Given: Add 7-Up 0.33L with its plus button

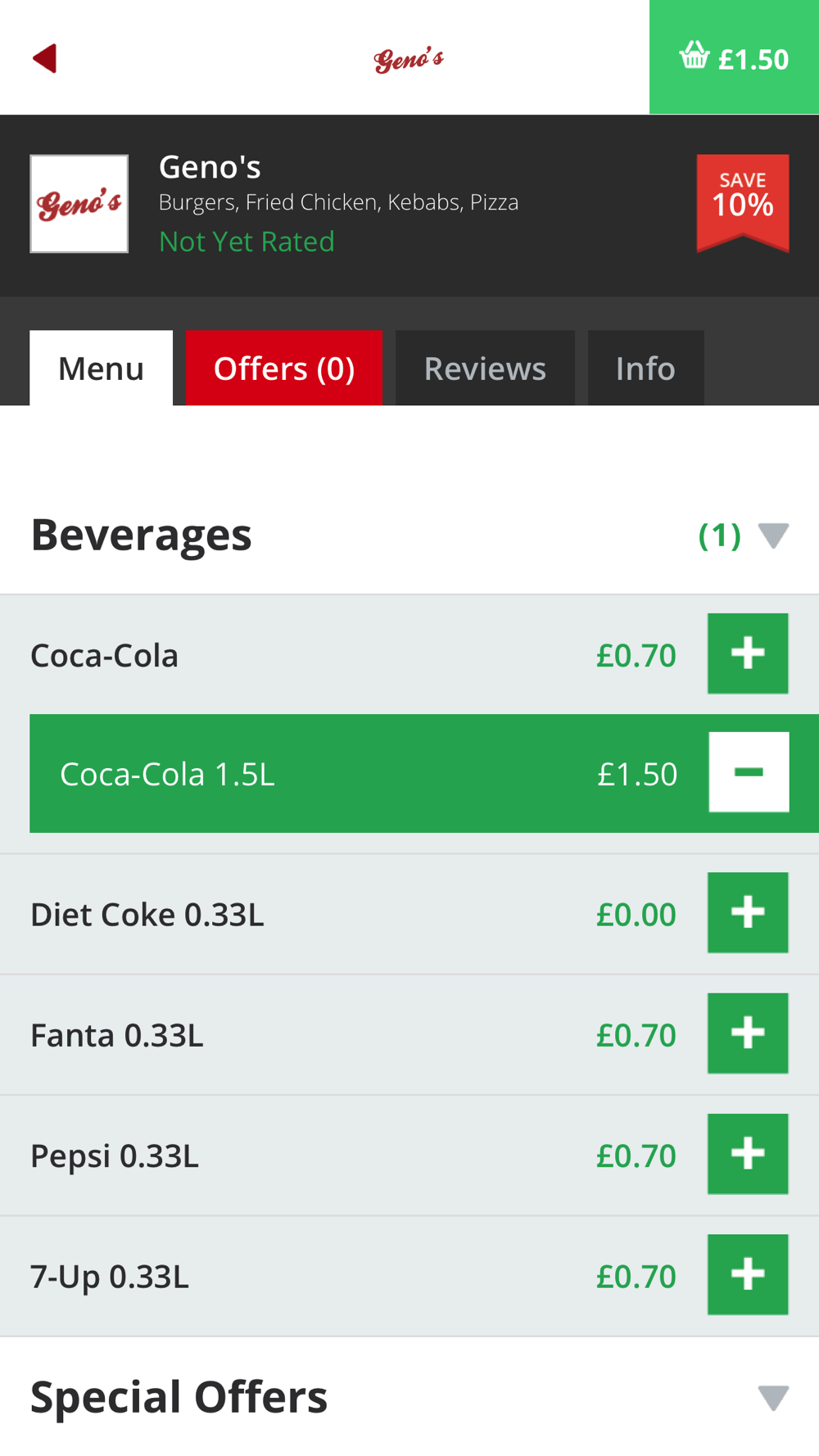Looking at the screenshot, I should tap(748, 1274).
